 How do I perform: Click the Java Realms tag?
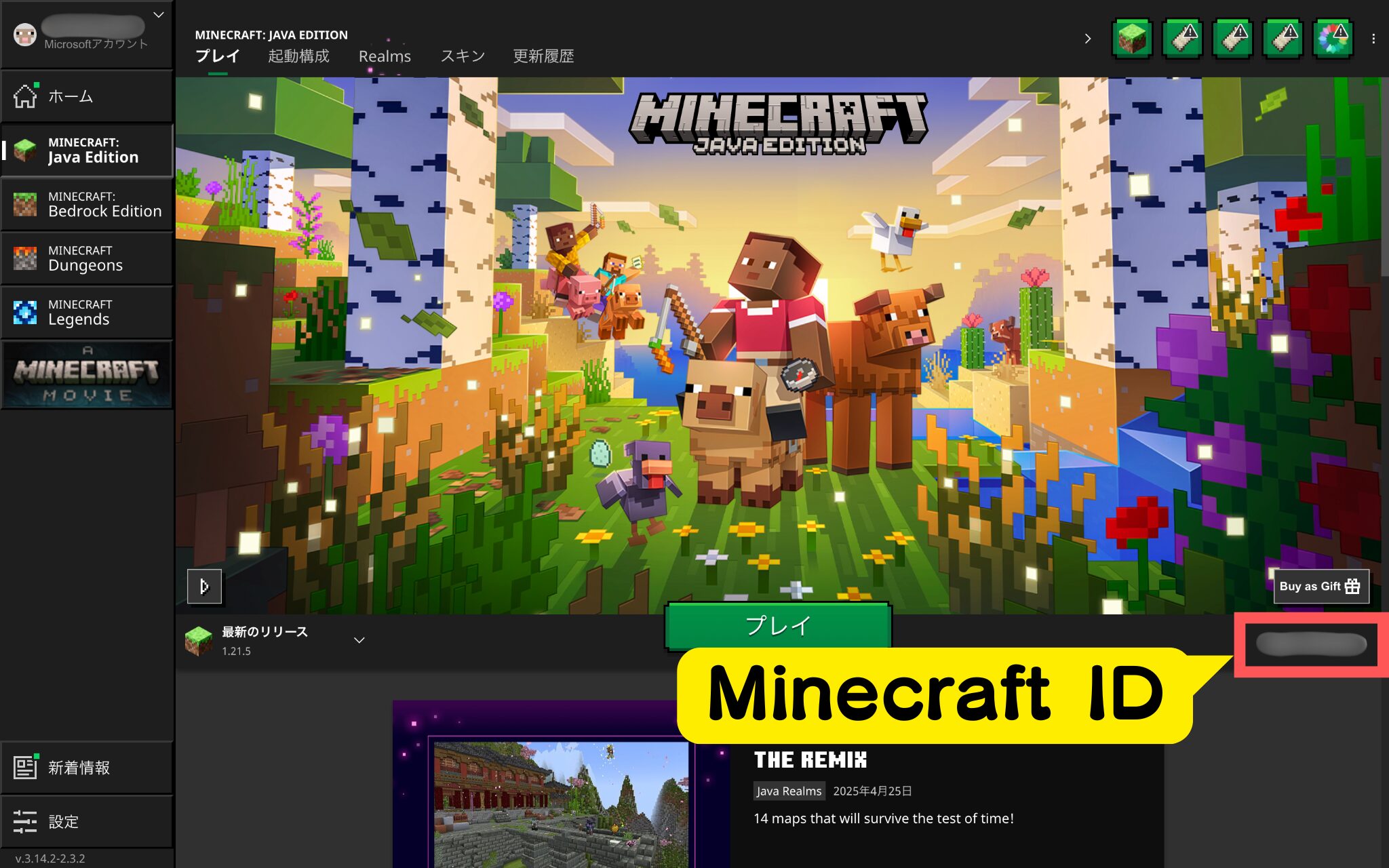coord(789,791)
